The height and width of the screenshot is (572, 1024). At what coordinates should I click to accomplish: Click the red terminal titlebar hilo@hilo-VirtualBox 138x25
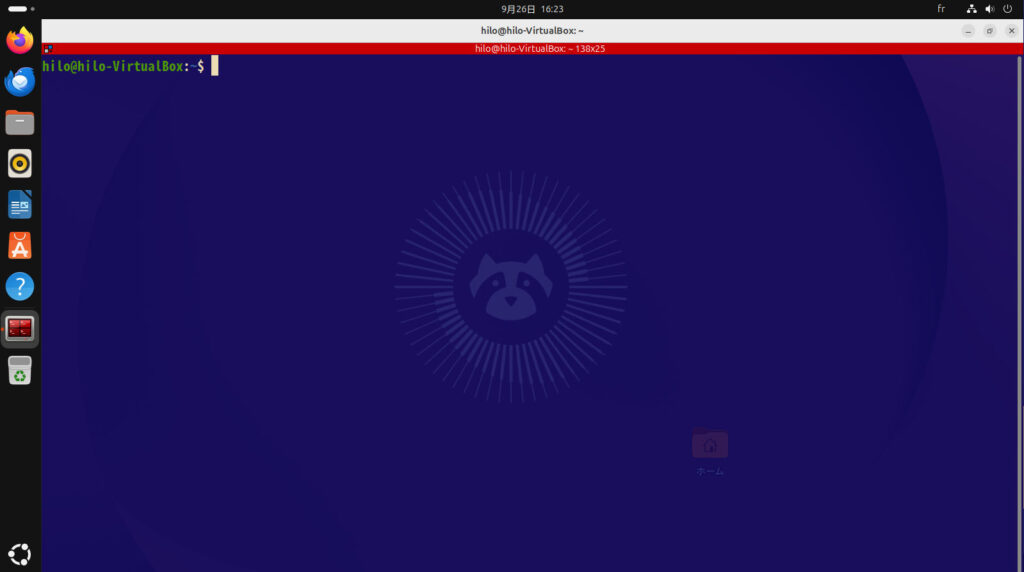coord(539,48)
